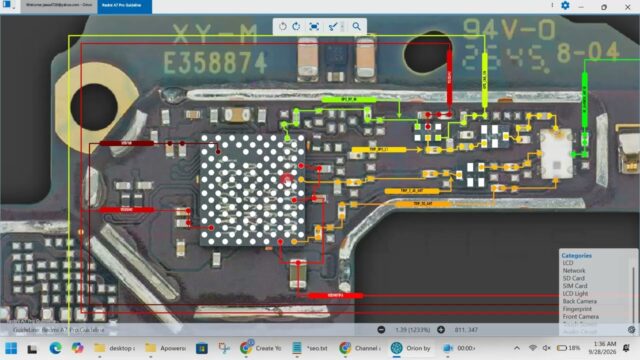This screenshot has width=640, height=360.
Task: Choose the SD Card category
Action: click(x=573, y=278)
